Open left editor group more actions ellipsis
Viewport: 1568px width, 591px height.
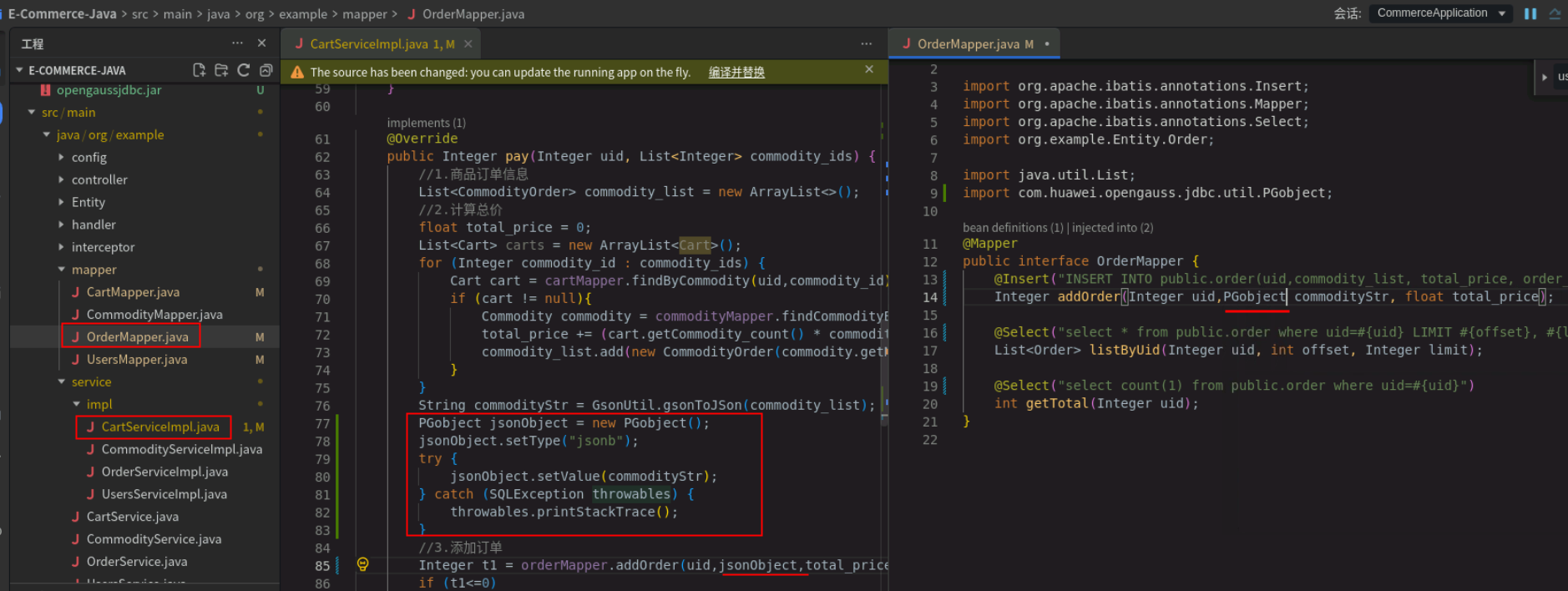tap(867, 43)
